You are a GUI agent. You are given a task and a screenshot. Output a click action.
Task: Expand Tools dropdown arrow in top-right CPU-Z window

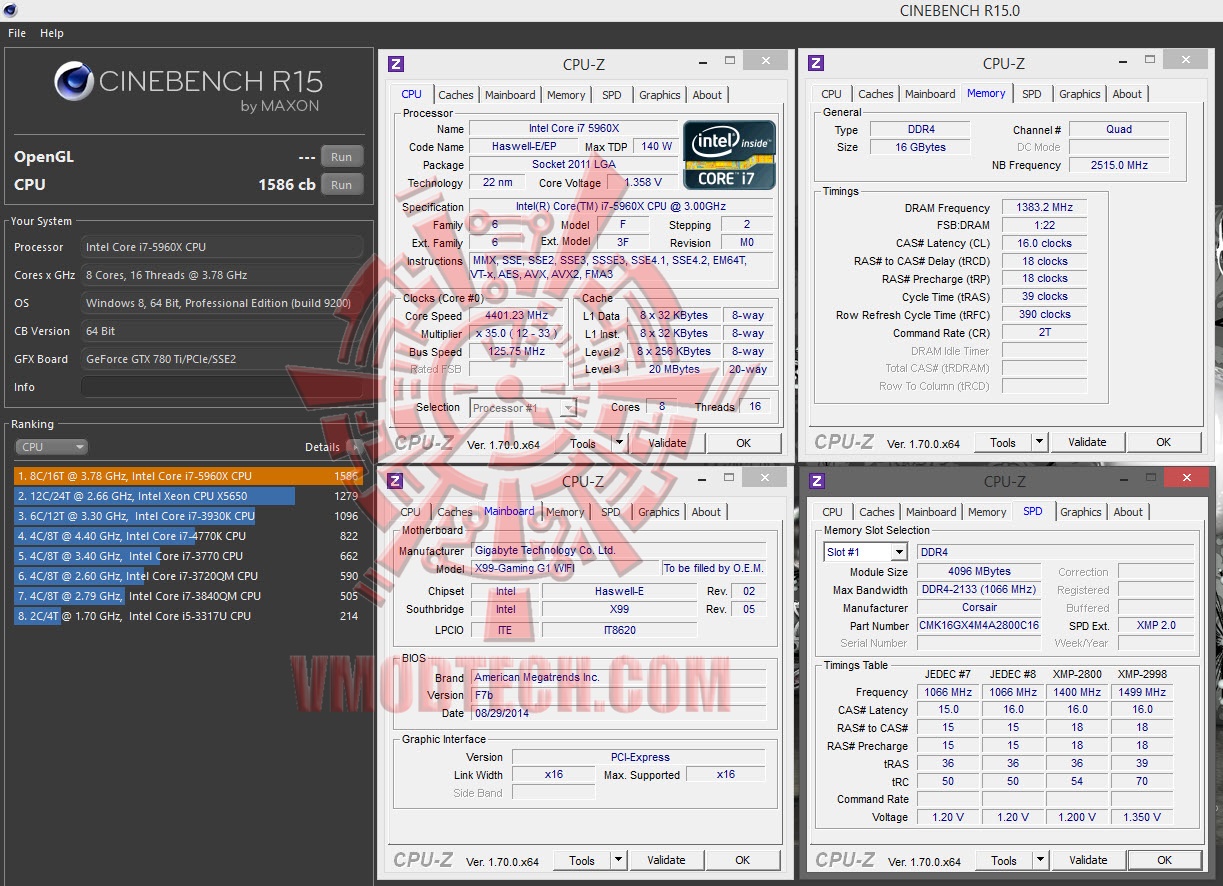click(1039, 442)
